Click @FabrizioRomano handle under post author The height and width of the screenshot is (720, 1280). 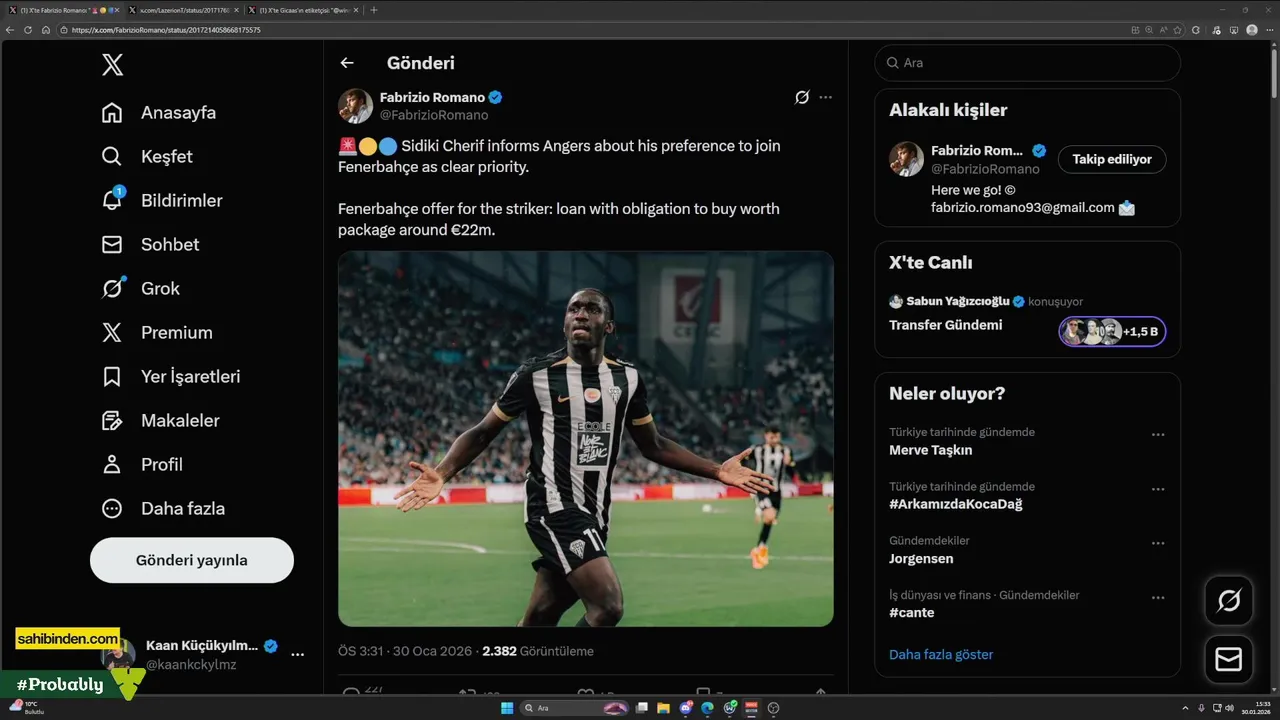(434, 115)
